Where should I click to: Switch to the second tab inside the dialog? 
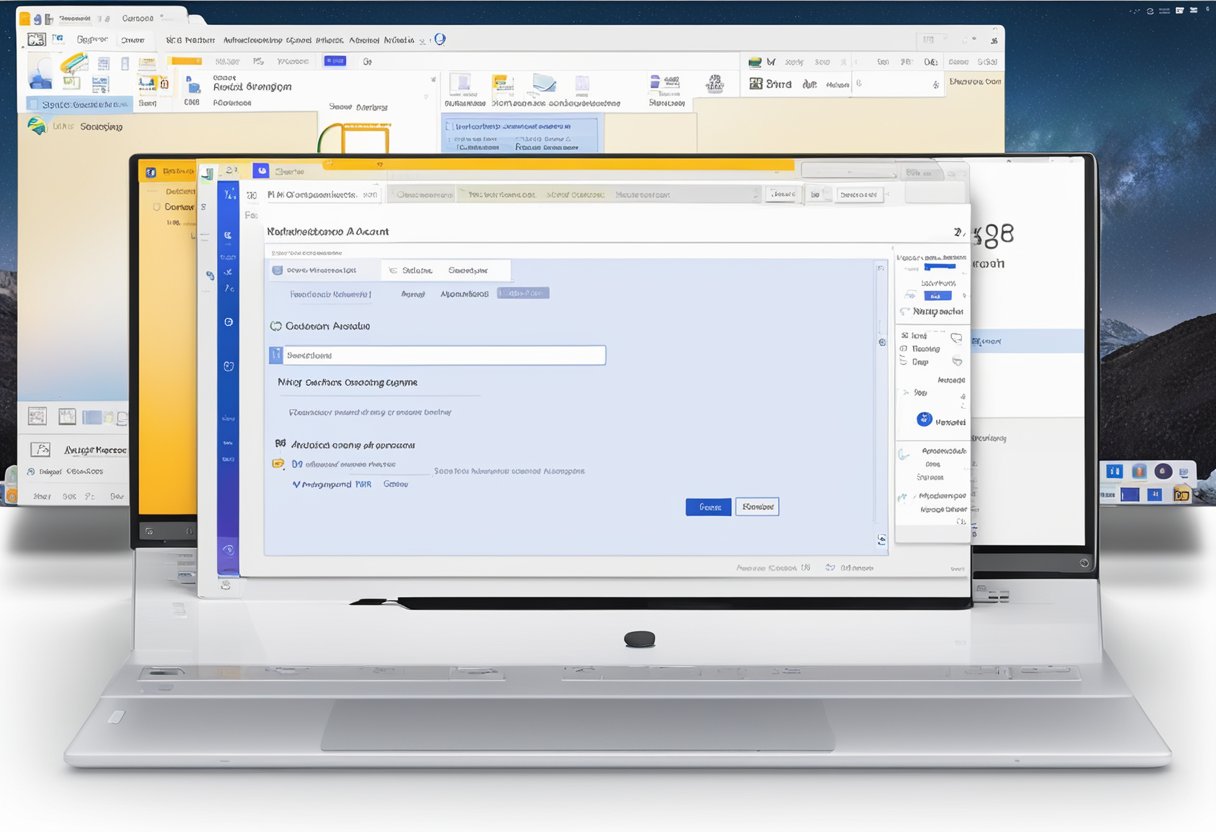412,270
